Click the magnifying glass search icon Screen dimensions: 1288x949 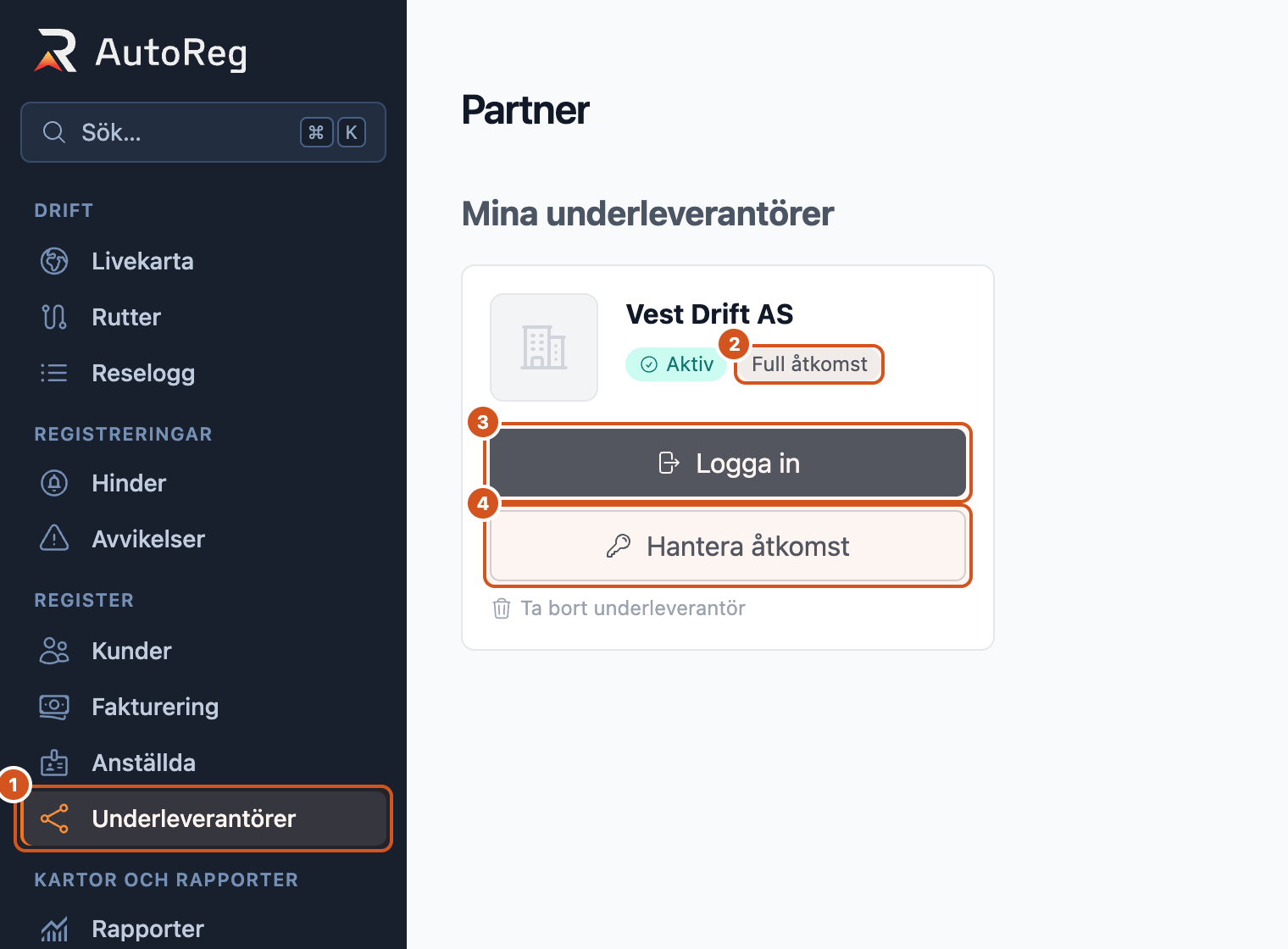point(54,132)
